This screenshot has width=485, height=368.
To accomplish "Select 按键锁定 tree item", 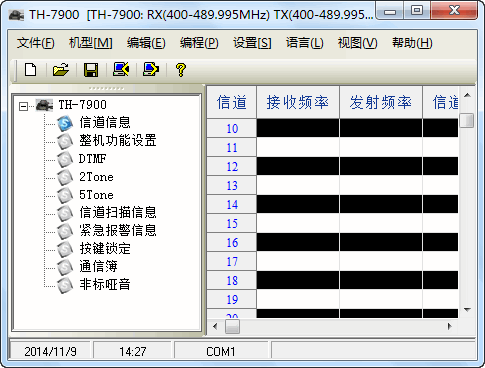I will [105, 248].
